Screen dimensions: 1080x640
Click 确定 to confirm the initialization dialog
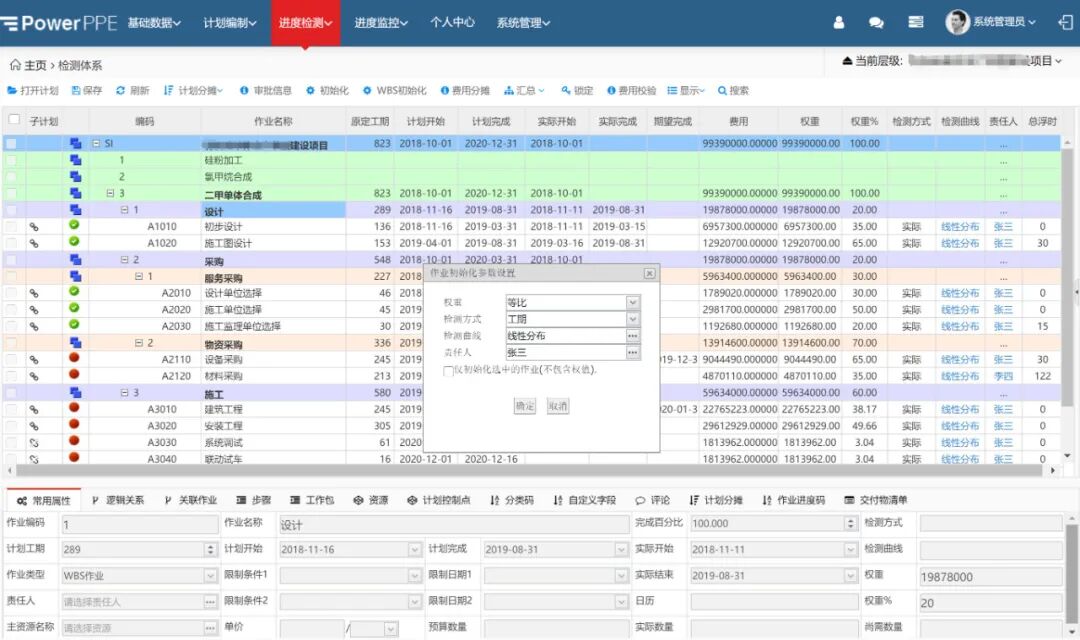pos(524,406)
